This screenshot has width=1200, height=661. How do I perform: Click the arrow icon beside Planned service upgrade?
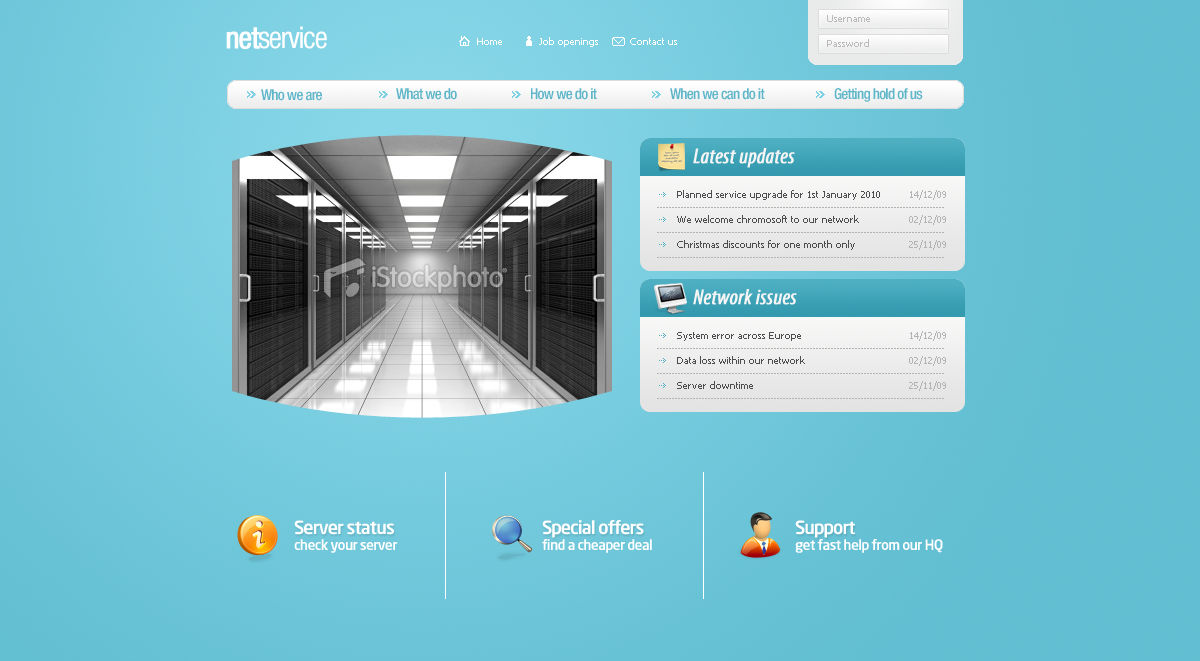pyautogui.click(x=662, y=195)
